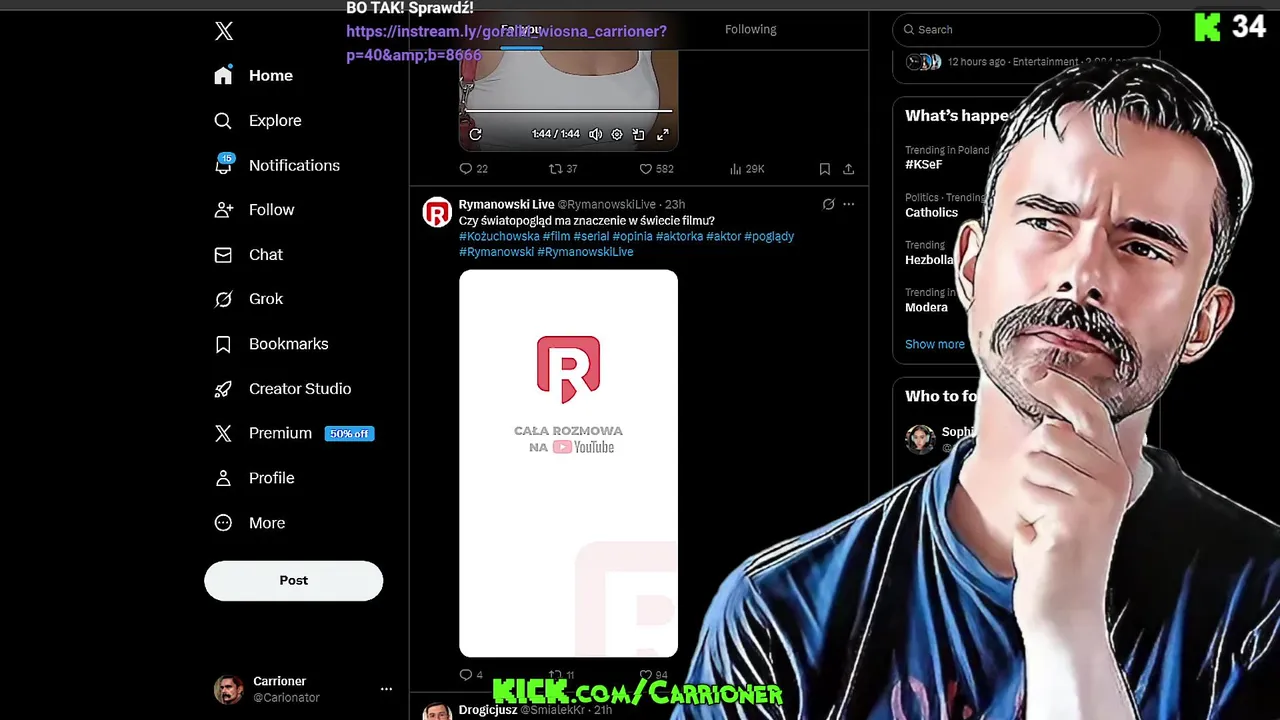Click the Show more trends link
Viewport: 1280px width, 720px height.
[x=935, y=344]
